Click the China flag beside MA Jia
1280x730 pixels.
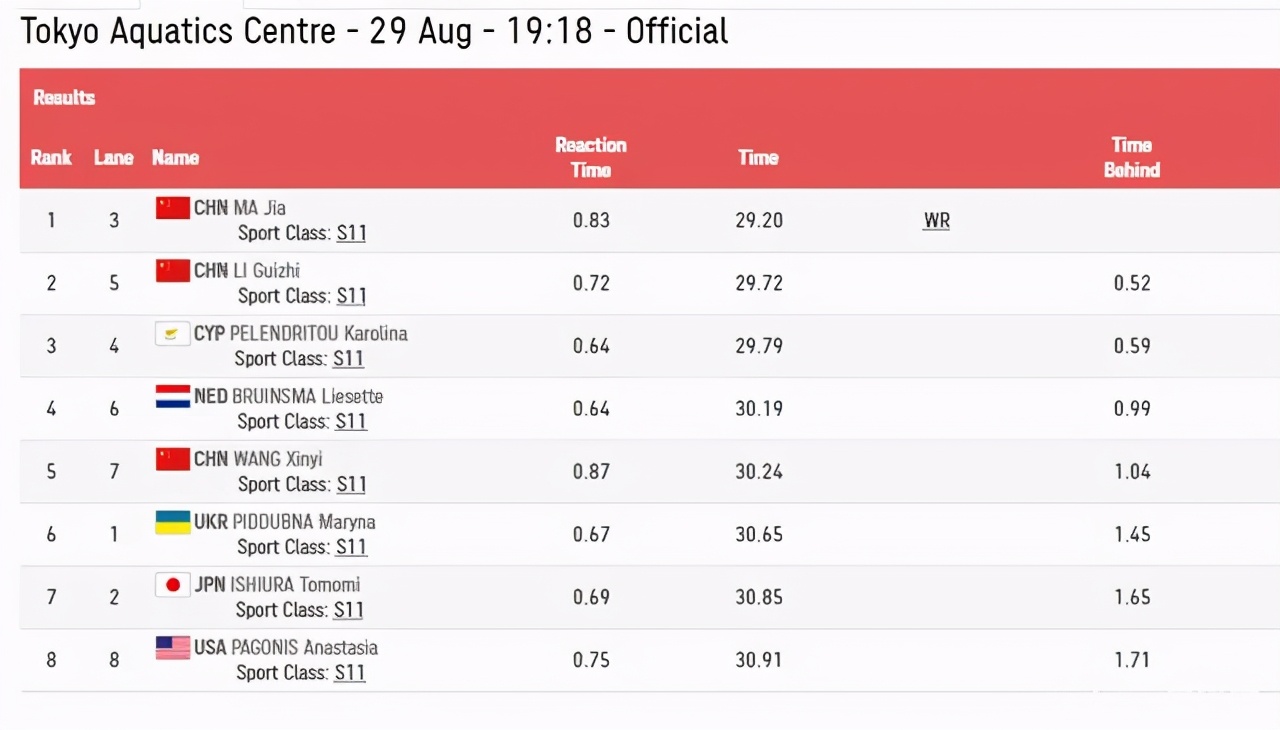(x=172, y=207)
